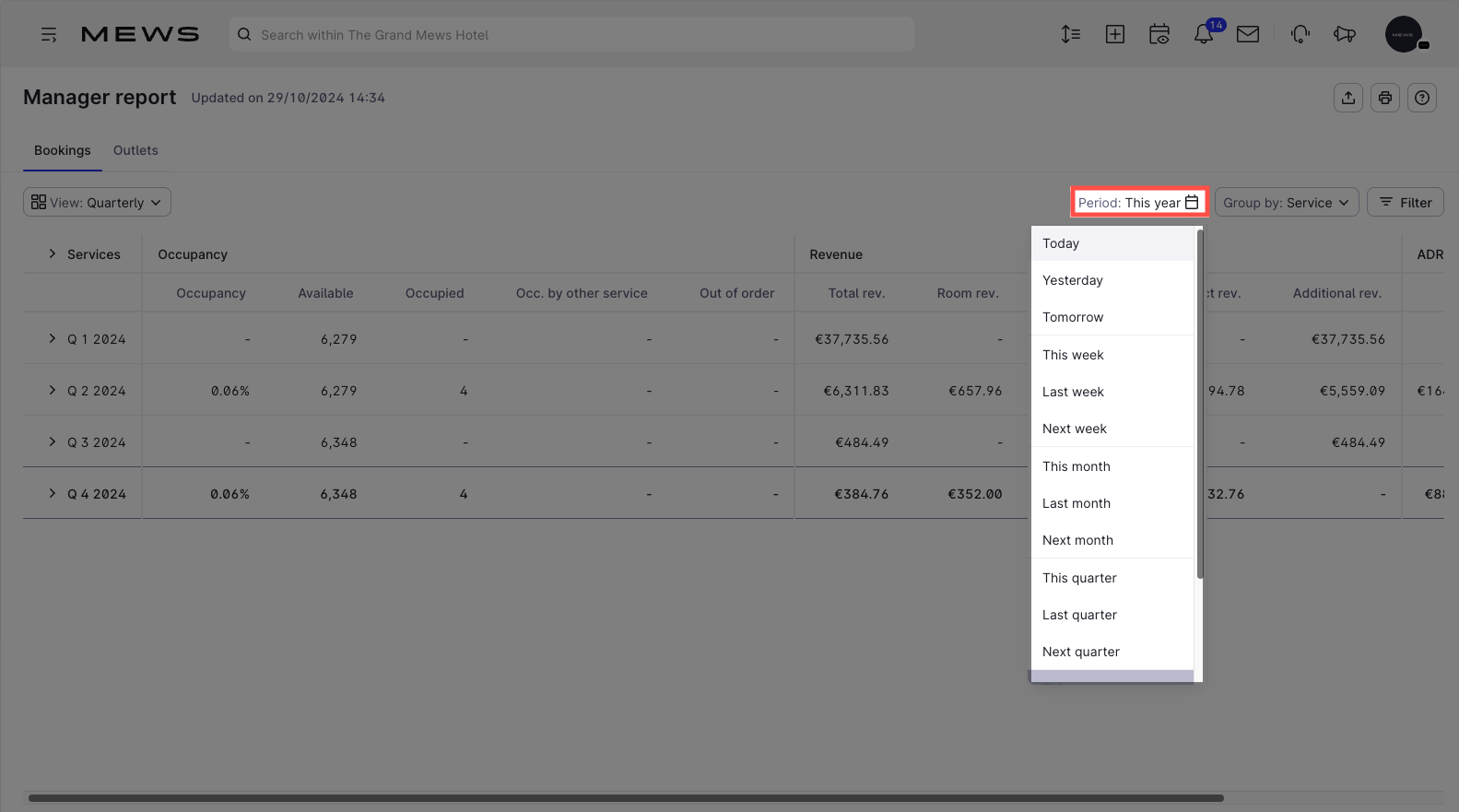Switch to the Outlets tab
Image resolution: width=1459 pixels, height=812 pixels.
(135, 150)
